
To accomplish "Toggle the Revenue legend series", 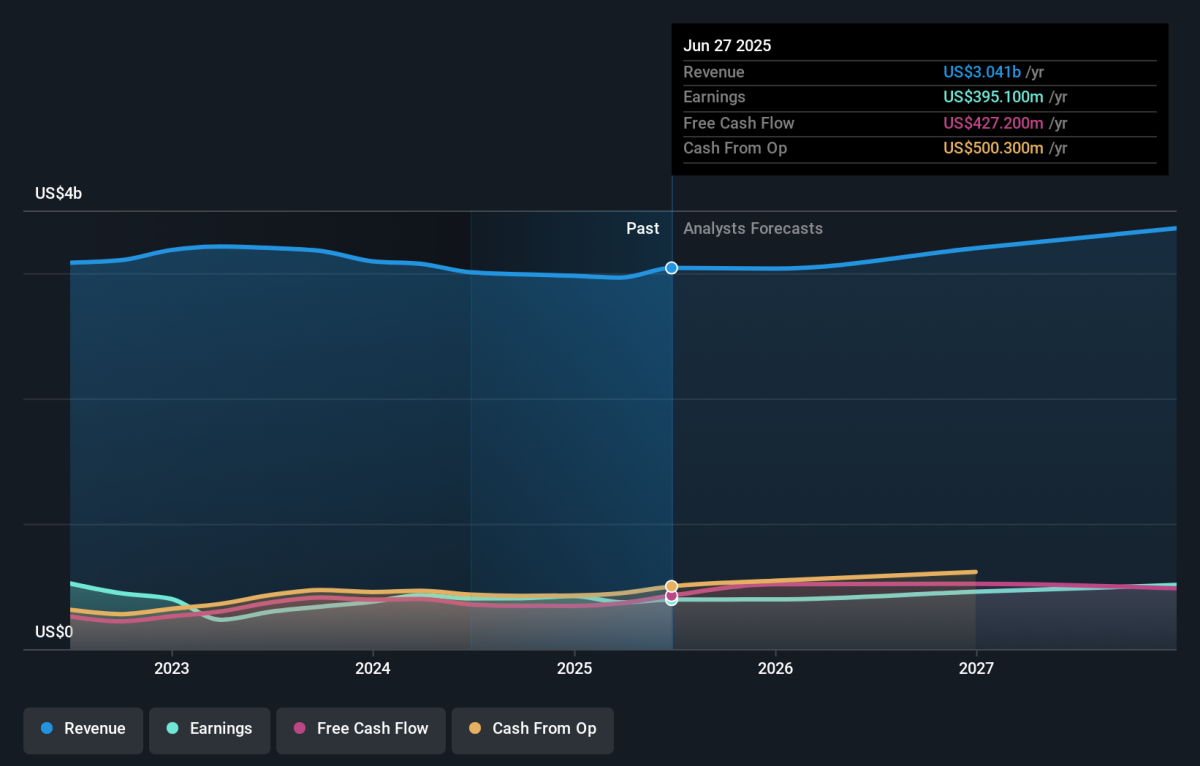I will pyautogui.click(x=83, y=729).
